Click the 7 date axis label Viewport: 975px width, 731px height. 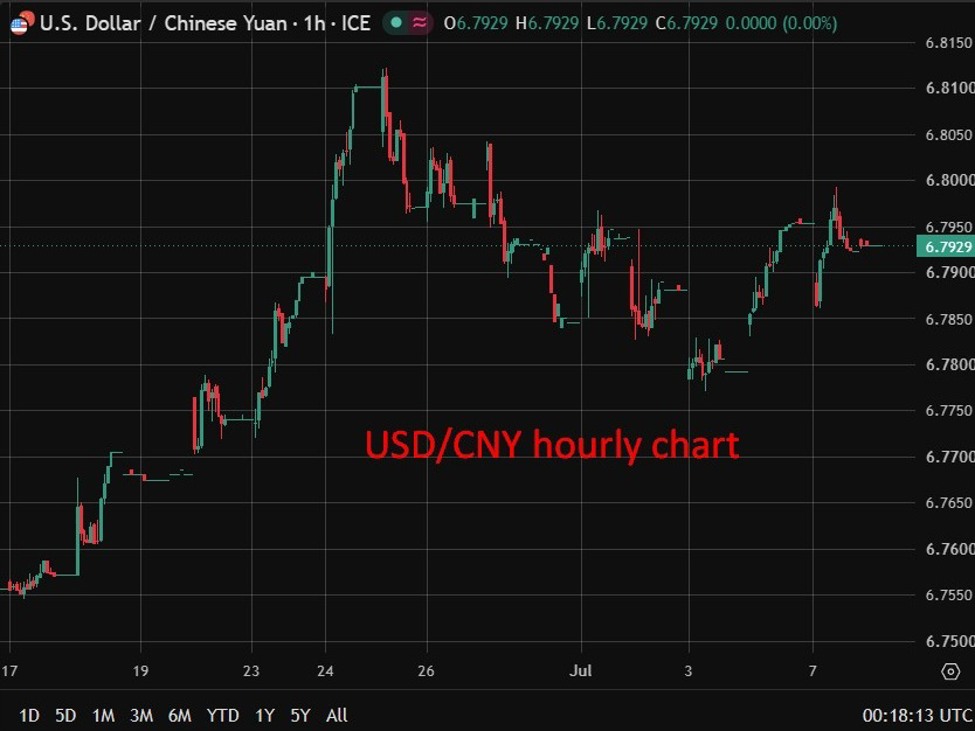pyautogui.click(x=812, y=671)
